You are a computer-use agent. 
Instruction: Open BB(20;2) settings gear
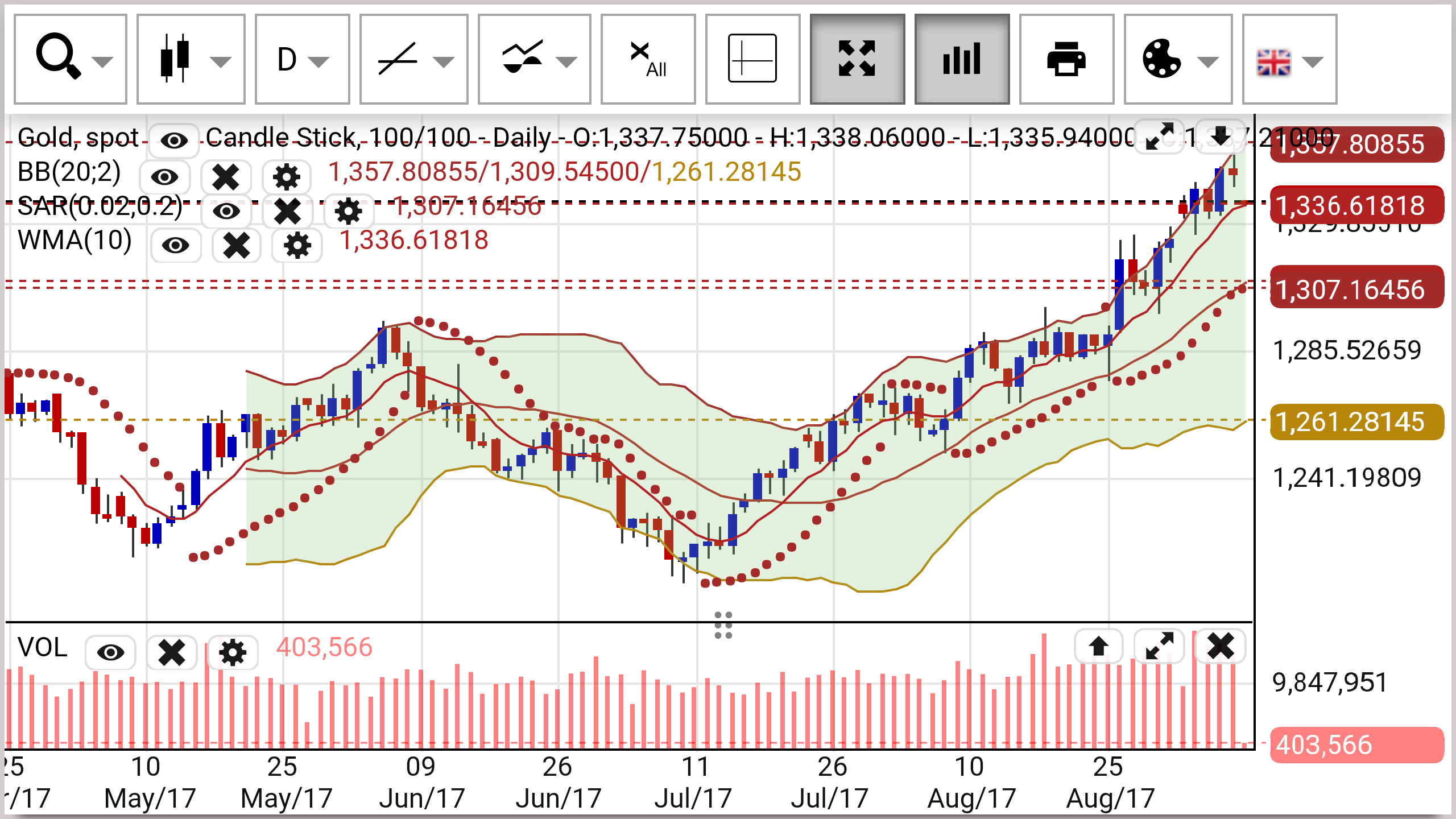[287, 177]
